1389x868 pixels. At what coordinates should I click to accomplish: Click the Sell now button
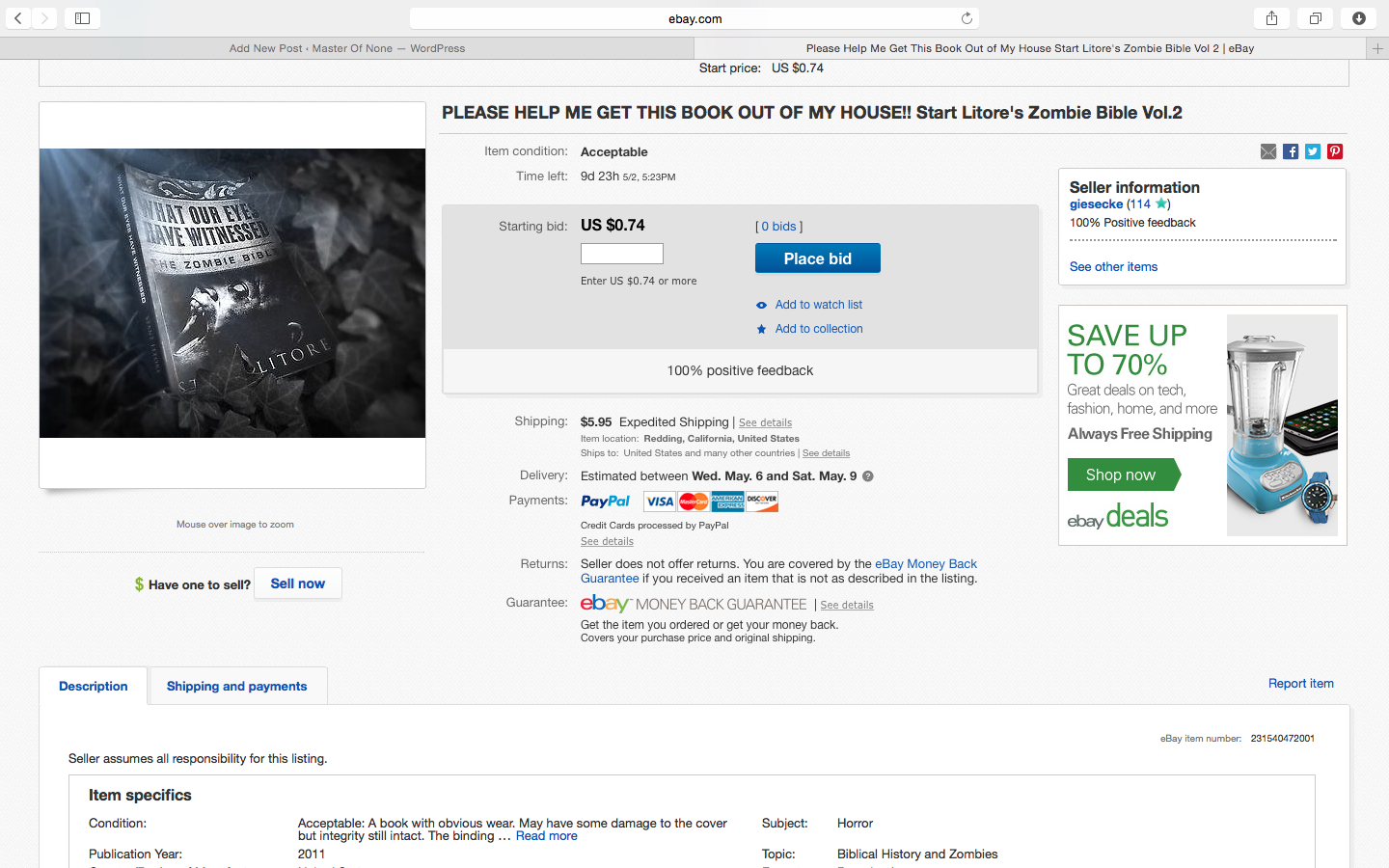(x=297, y=583)
